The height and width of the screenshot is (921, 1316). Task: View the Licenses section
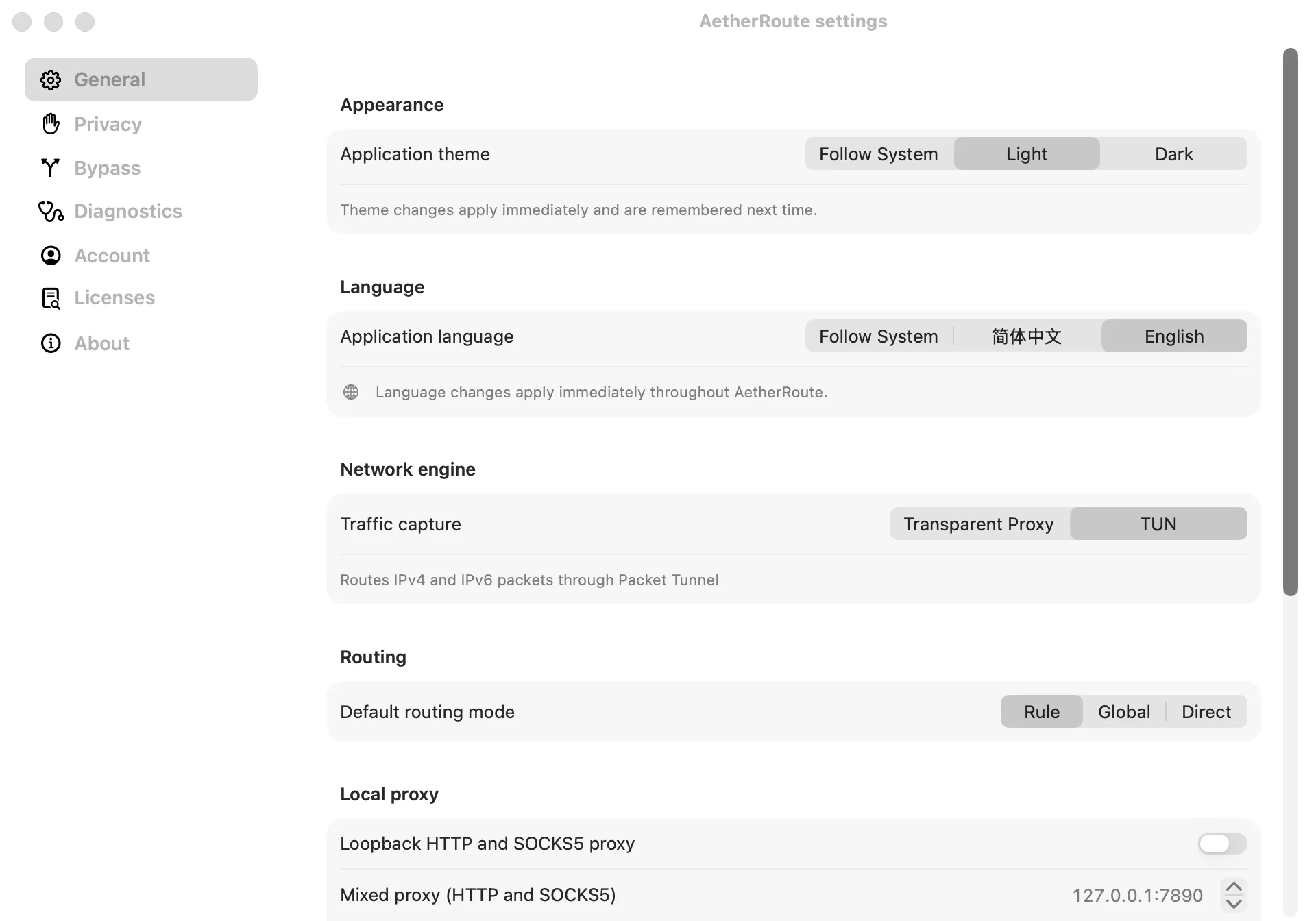click(141, 298)
